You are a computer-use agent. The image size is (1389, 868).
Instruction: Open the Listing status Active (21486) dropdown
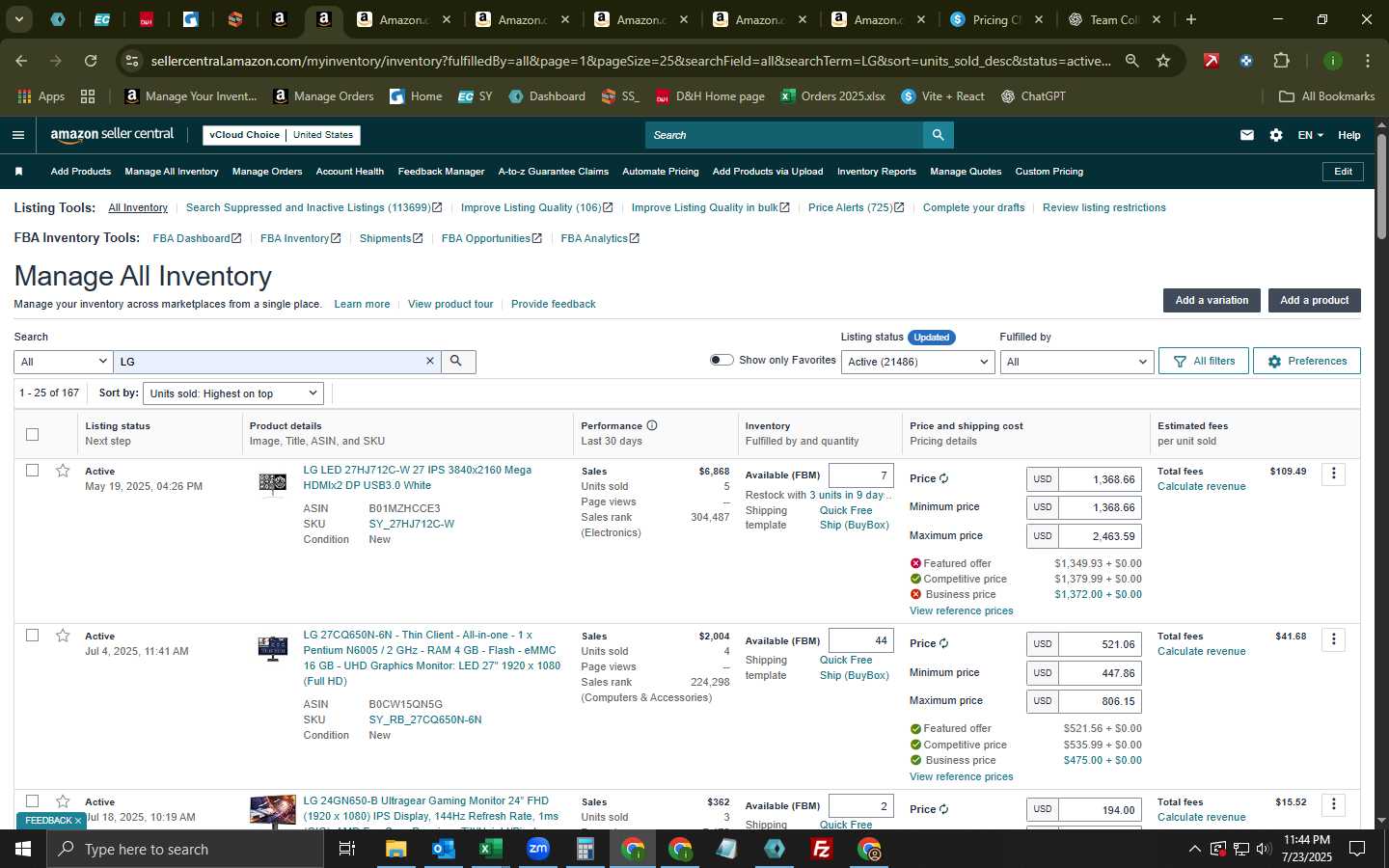coord(917,362)
